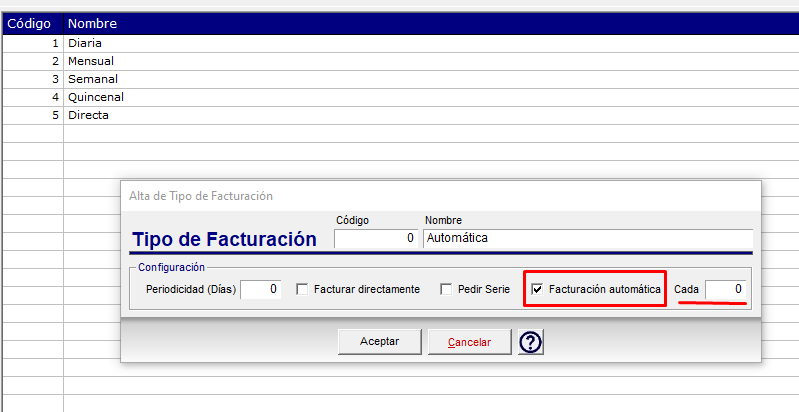Edit the Nombre field containing Automática

click(x=588, y=238)
